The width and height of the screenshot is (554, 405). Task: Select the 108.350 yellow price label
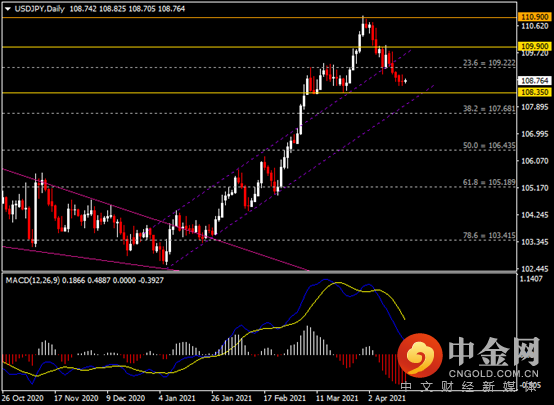tap(534, 93)
